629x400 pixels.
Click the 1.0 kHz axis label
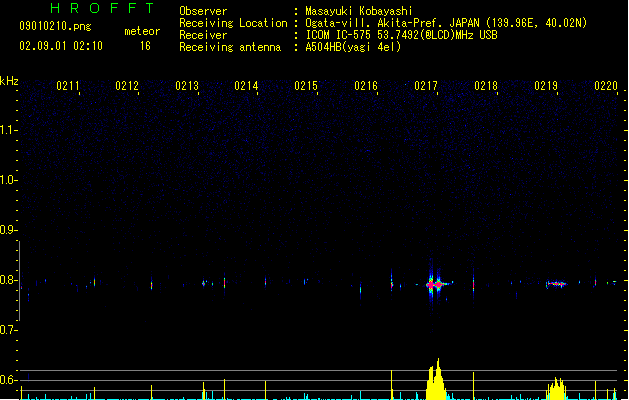coord(8,180)
